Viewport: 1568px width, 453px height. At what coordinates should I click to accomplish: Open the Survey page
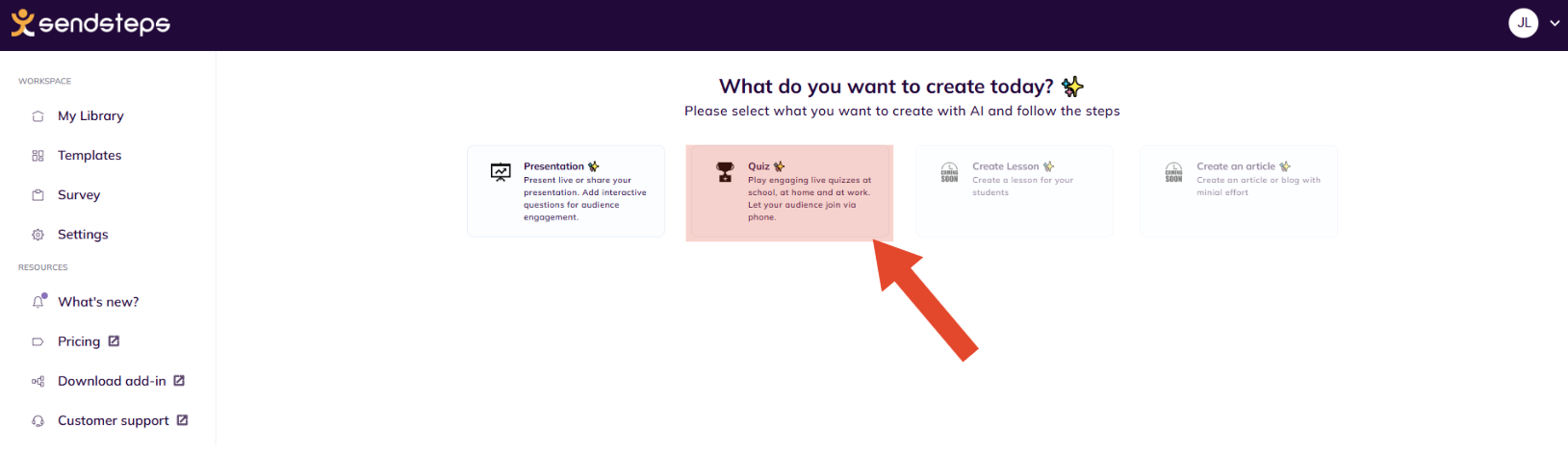click(79, 195)
